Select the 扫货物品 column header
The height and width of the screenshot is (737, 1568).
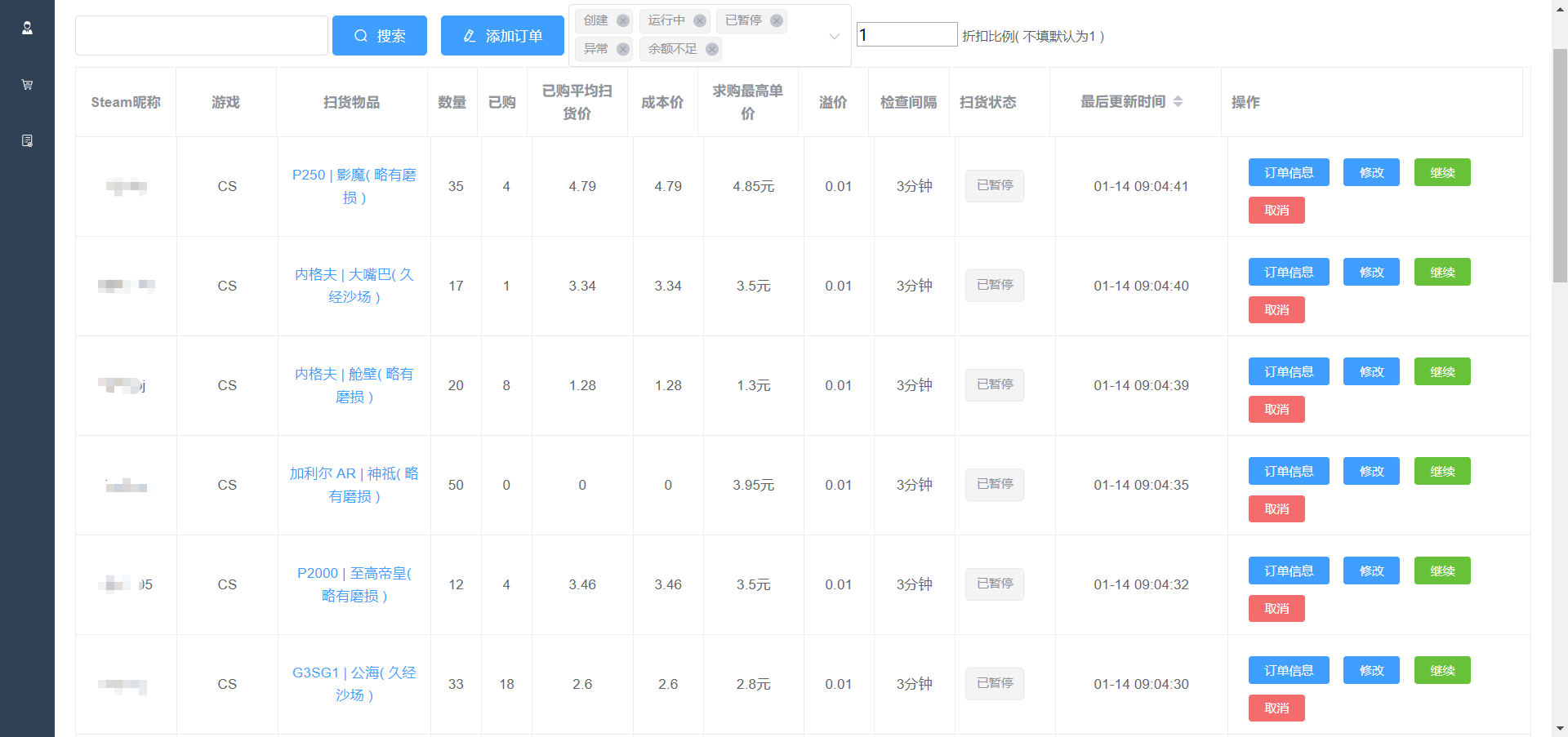click(351, 102)
